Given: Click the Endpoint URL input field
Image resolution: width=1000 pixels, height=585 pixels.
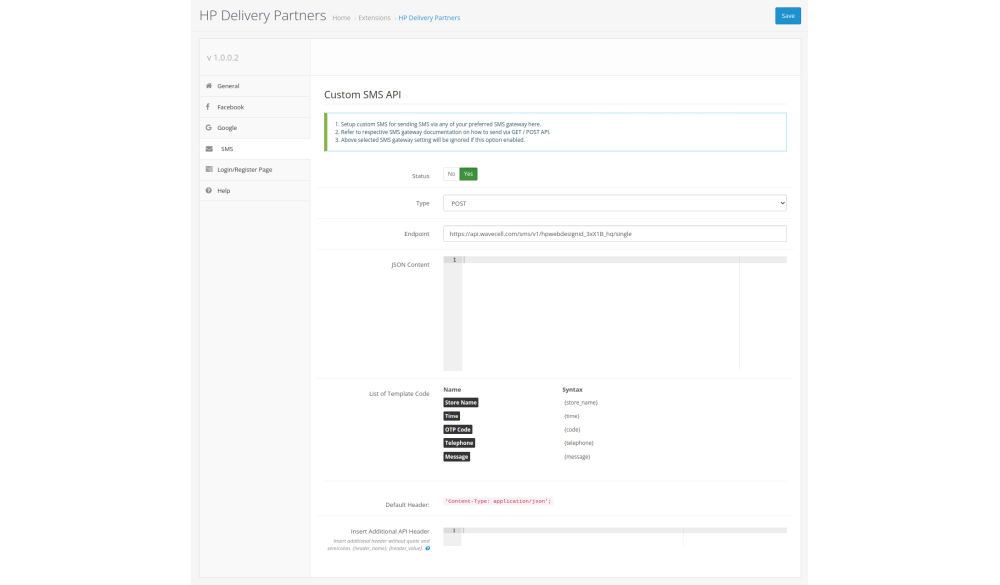Looking at the screenshot, I should [x=614, y=233].
